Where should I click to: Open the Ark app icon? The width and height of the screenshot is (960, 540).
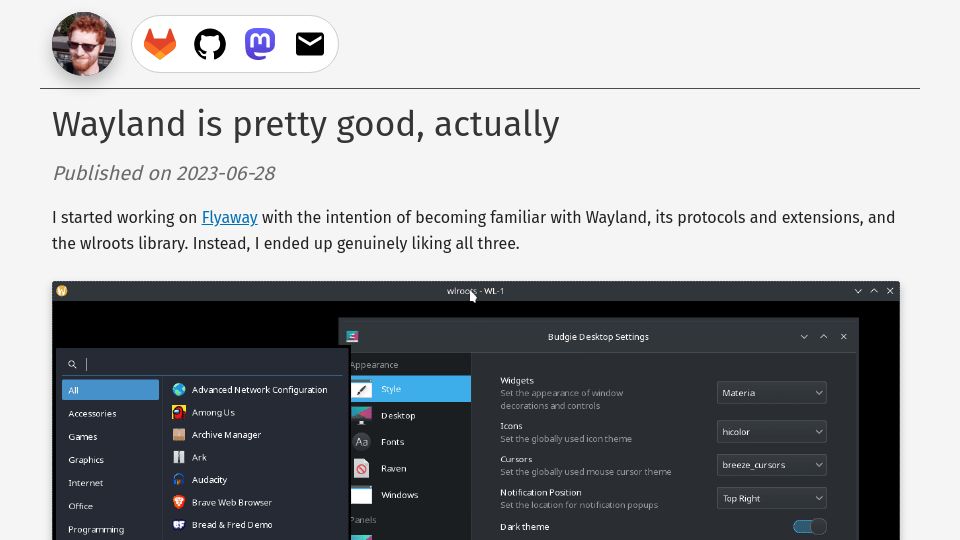point(179,457)
